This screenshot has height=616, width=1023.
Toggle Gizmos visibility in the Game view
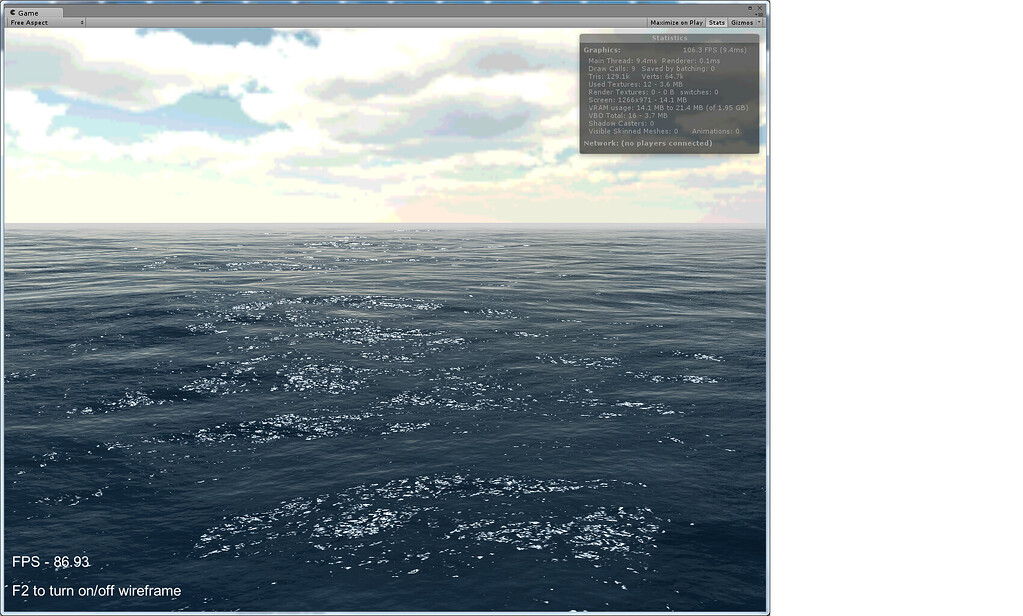(x=742, y=21)
